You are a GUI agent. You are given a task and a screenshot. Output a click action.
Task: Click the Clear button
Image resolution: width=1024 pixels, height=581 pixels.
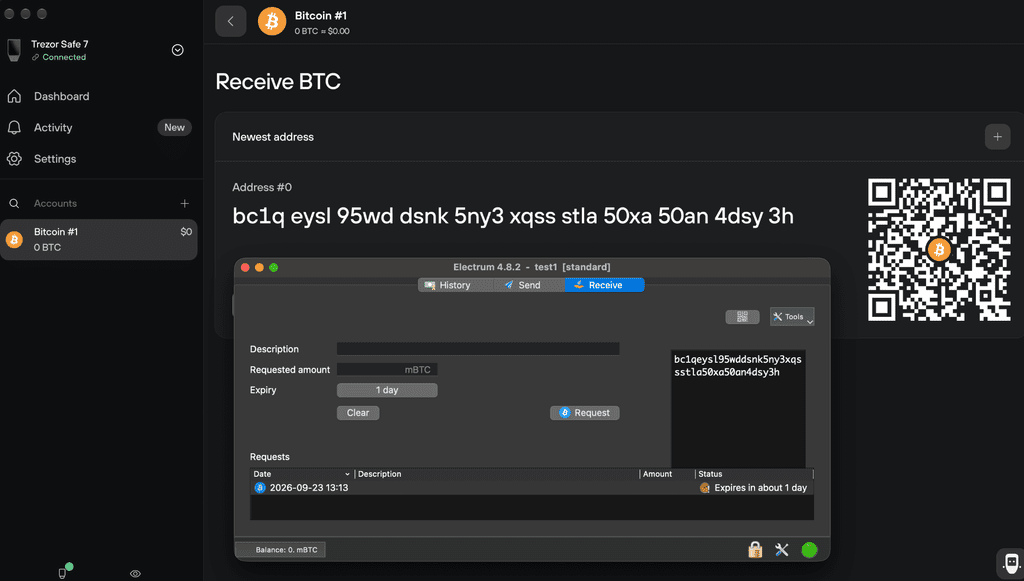point(358,413)
